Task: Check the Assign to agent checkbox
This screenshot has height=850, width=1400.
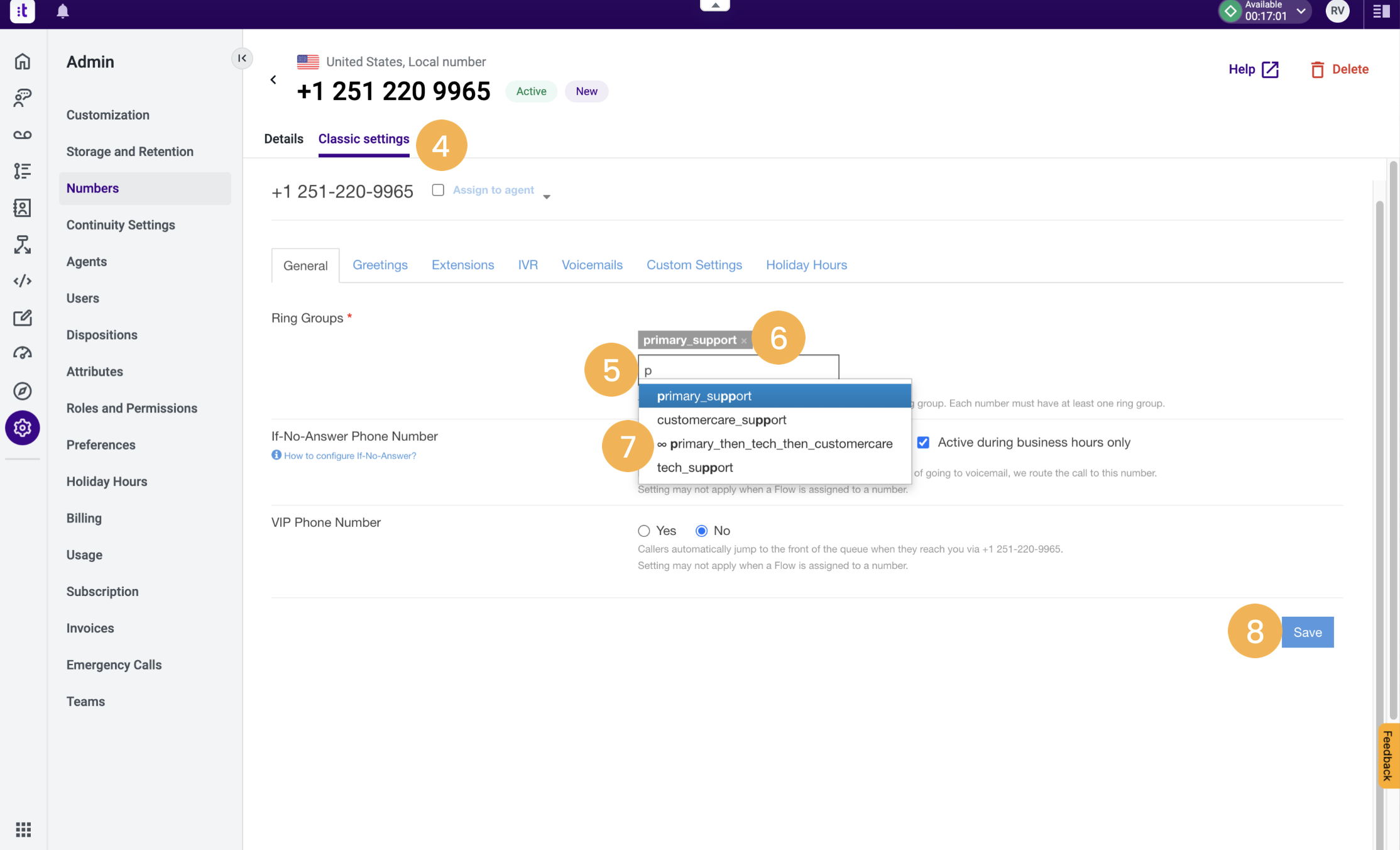Action: [x=438, y=189]
